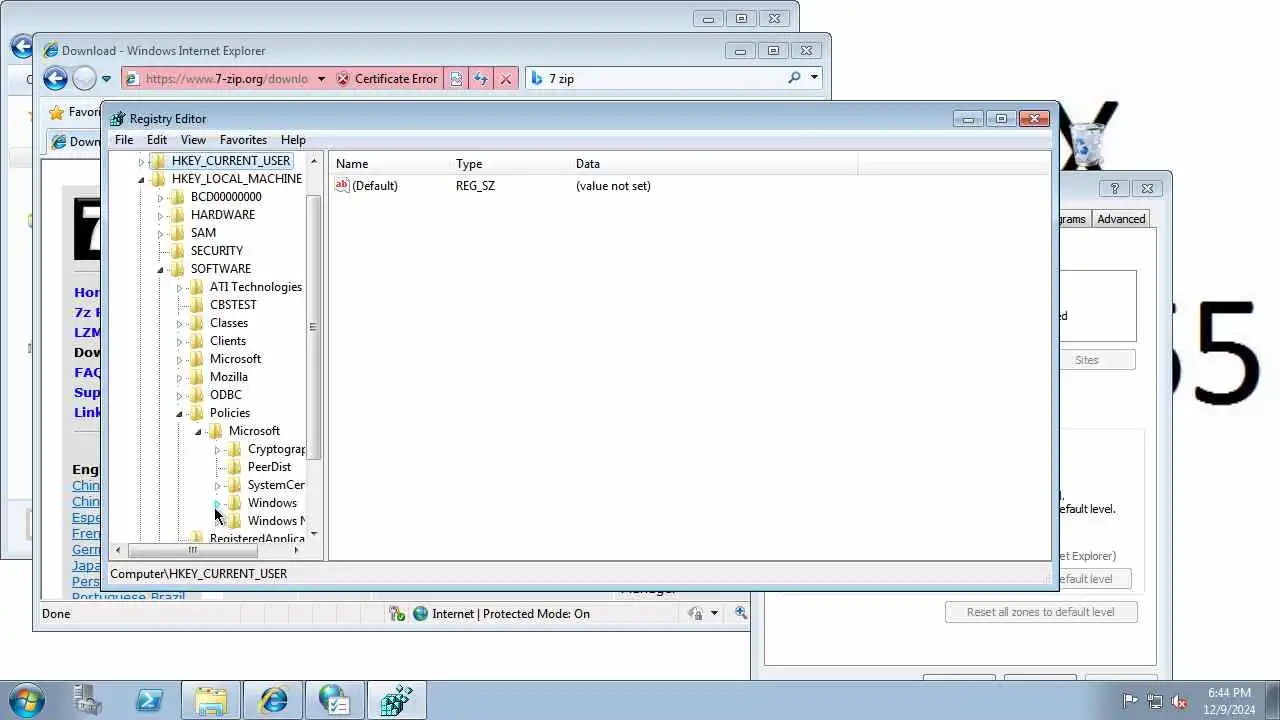
Task: Expand the Cryptography key arrow
Action: click(x=217, y=450)
